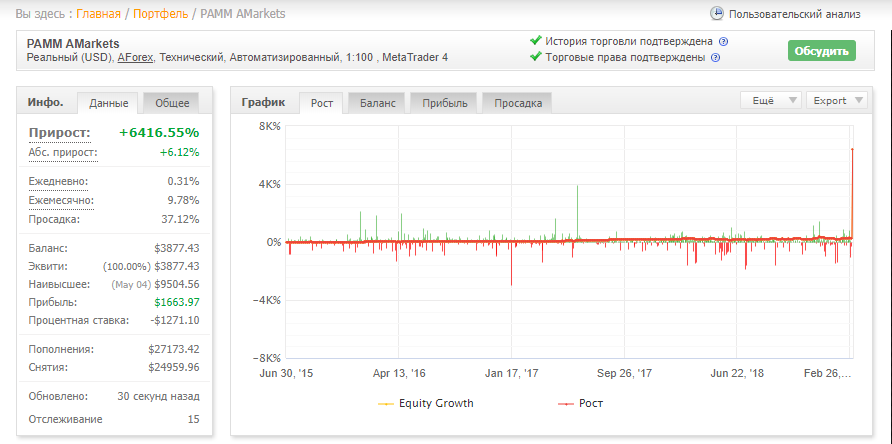Click green checkmark next to История торговли

click(535, 41)
